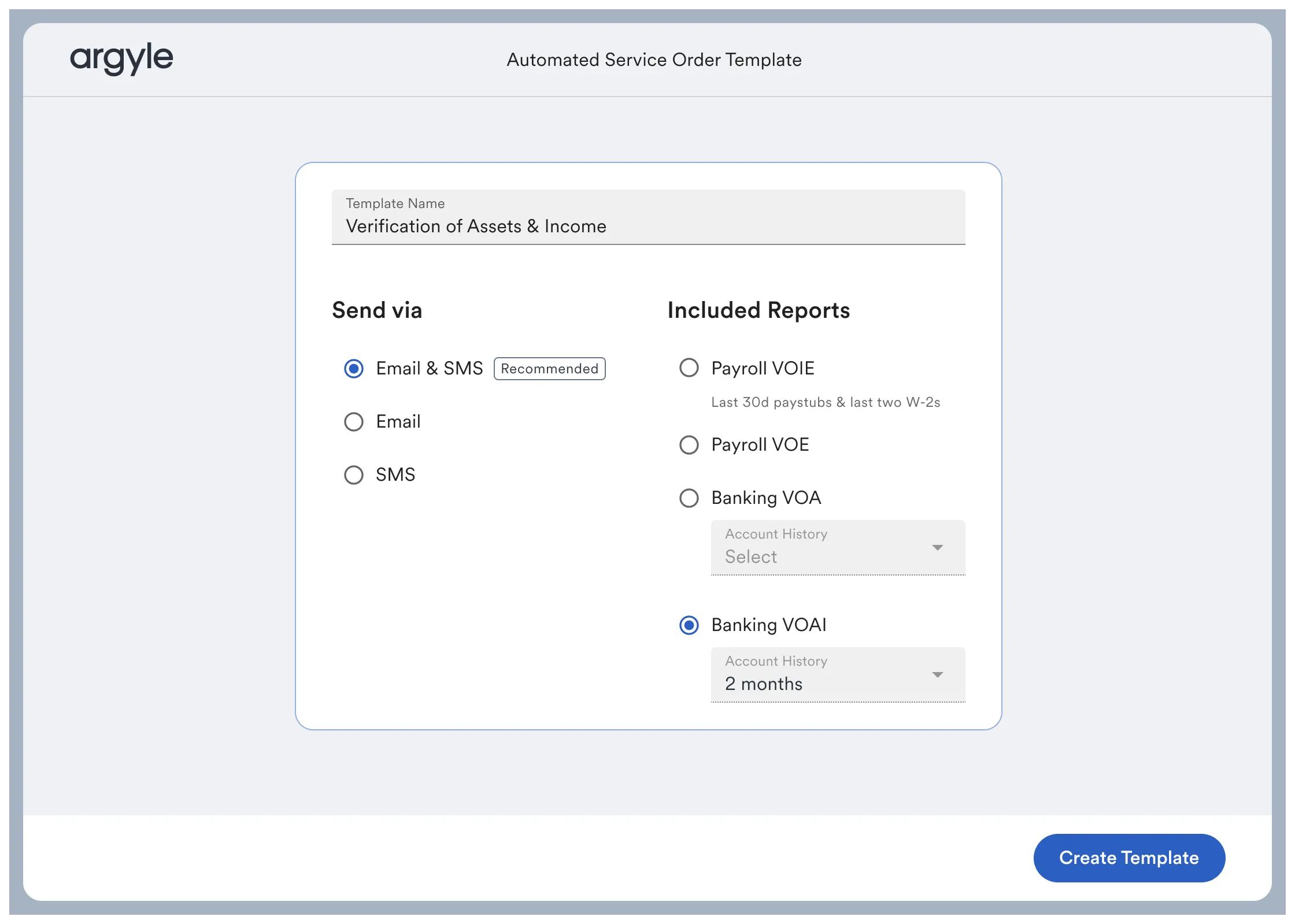1295x924 pixels.
Task: Select the Email & SMS radio option
Action: [354, 369]
